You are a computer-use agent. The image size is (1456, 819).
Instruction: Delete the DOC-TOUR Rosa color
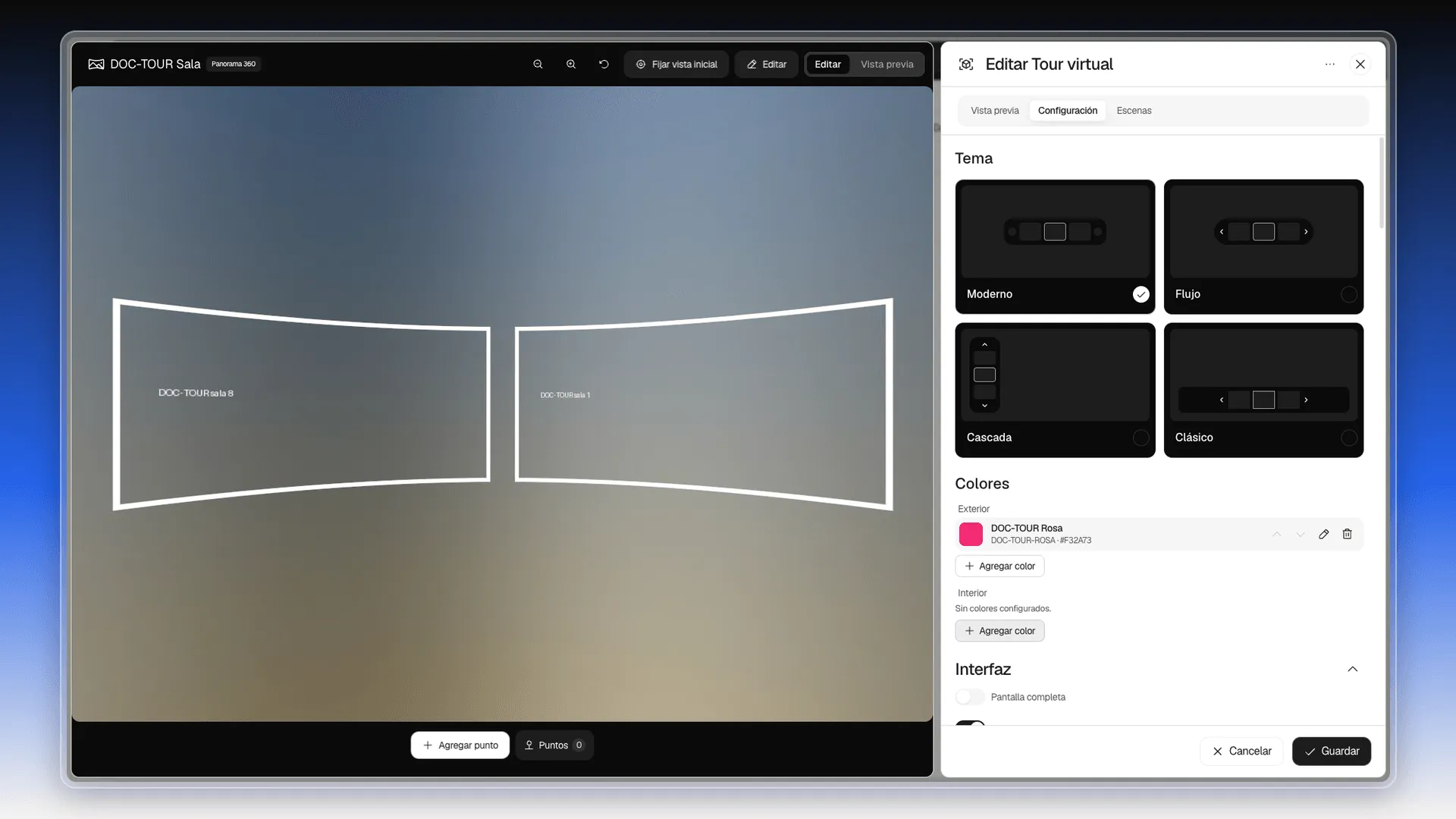1347,535
